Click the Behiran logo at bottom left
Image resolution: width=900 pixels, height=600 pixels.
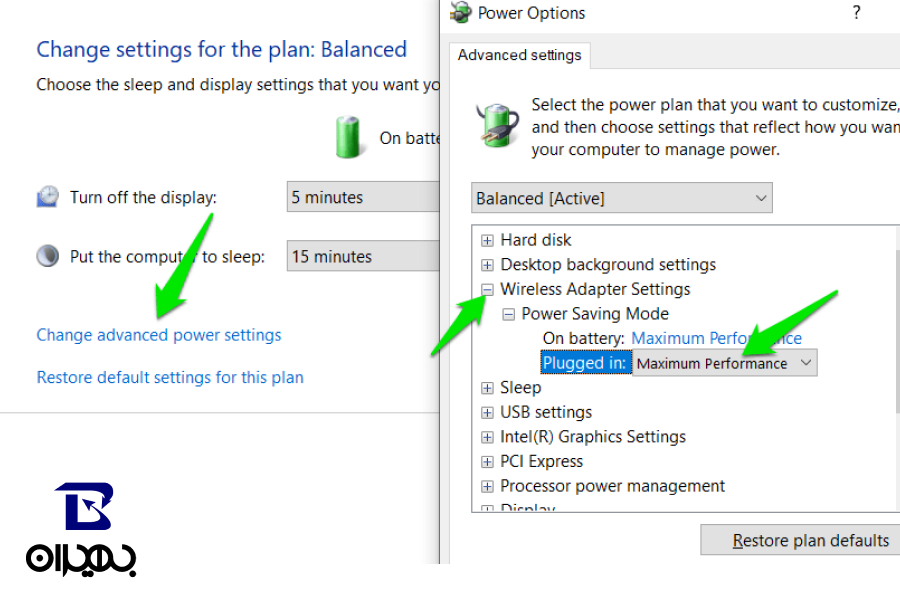point(82,530)
